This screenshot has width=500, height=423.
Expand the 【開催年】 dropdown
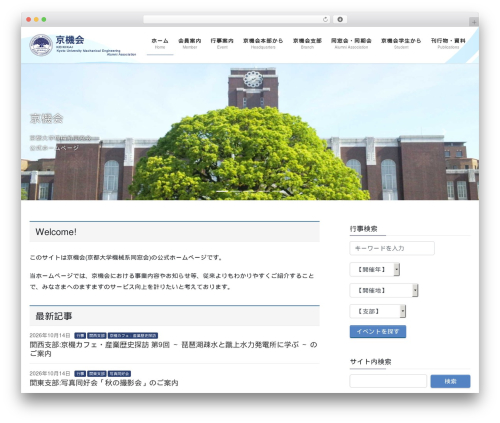pyautogui.click(x=375, y=269)
